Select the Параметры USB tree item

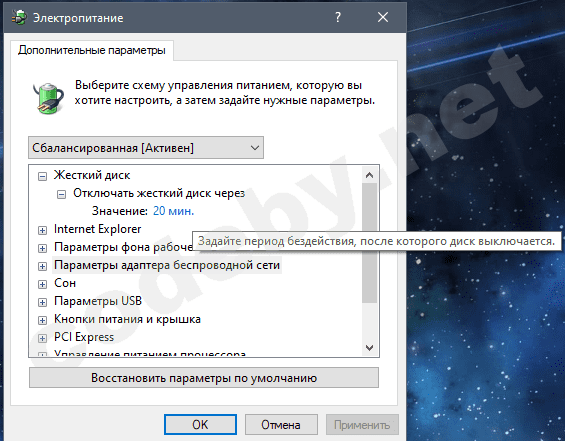(98, 301)
